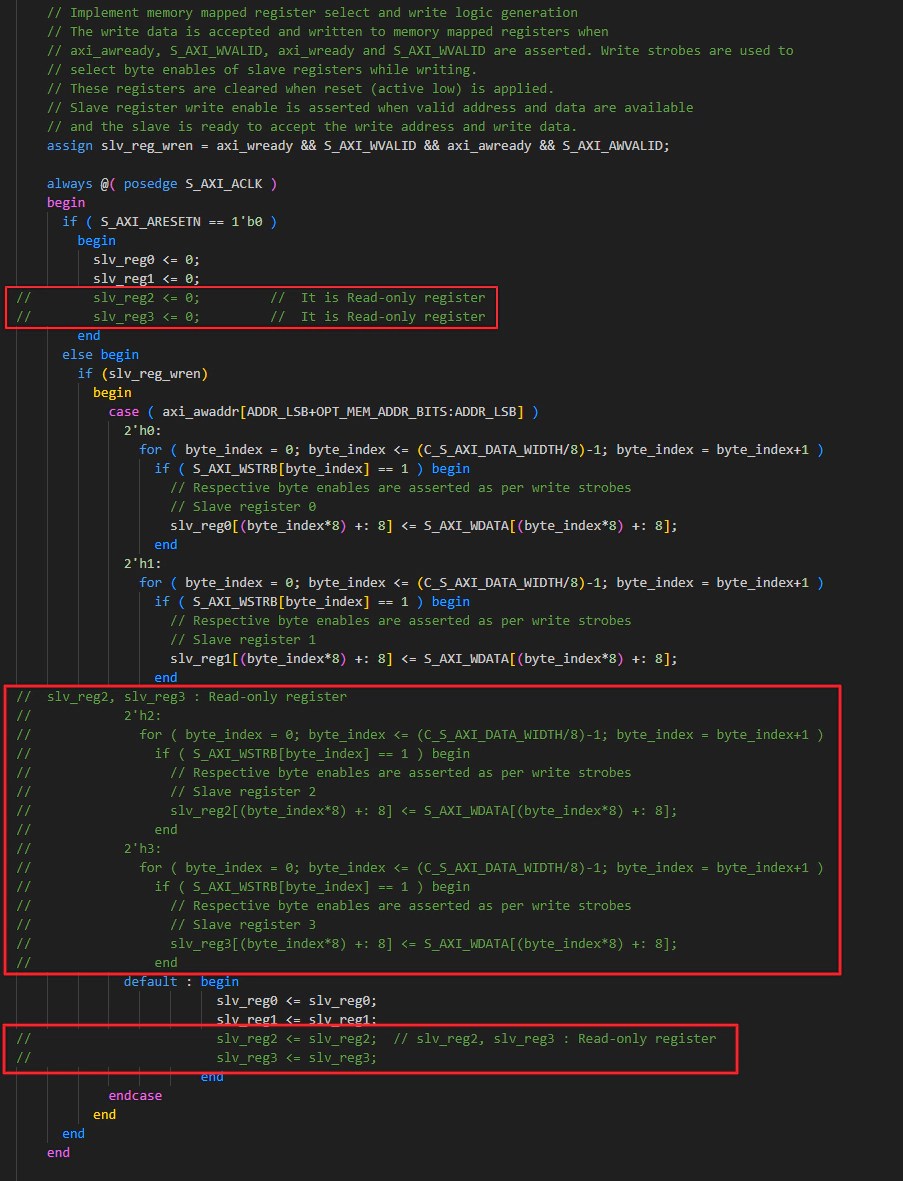Click the comment line starting "// Implement memory mapped register"
Image resolution: width=903 pixels, height=1181 pixels.
pos(313,13)
